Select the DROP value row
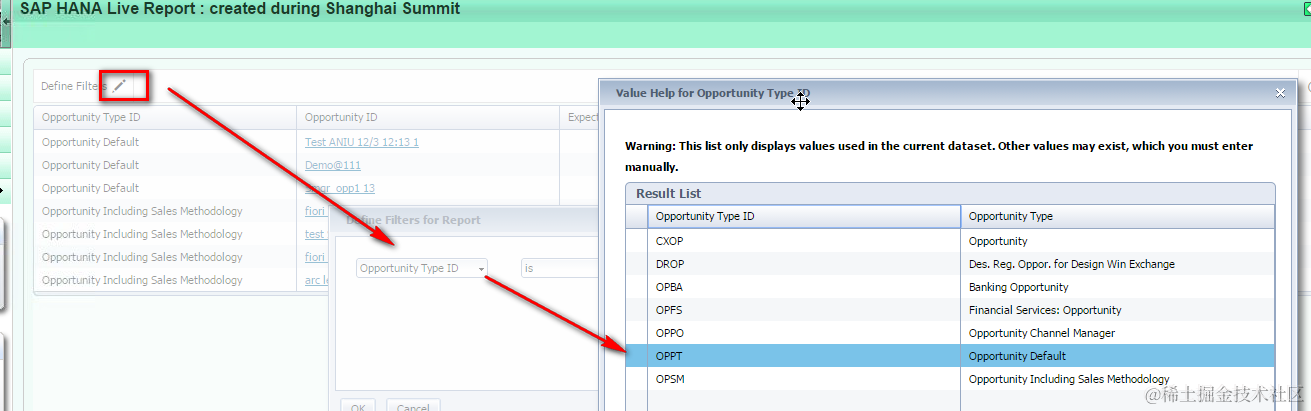The width and height of the screenshot is (1311, 411). [x=950, y=264]
